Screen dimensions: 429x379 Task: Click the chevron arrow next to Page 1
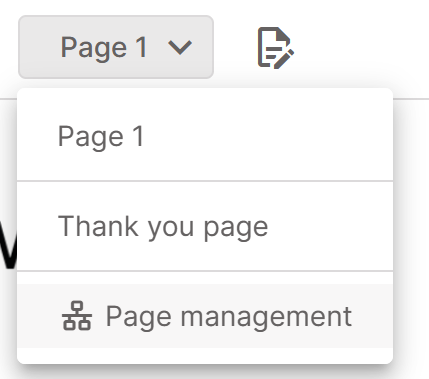[x=180, y=47]
